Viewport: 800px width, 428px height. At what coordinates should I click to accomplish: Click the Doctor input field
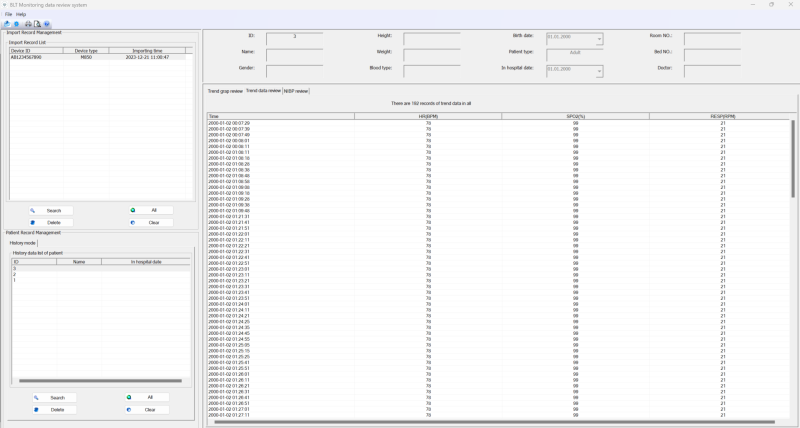[712, 70]
